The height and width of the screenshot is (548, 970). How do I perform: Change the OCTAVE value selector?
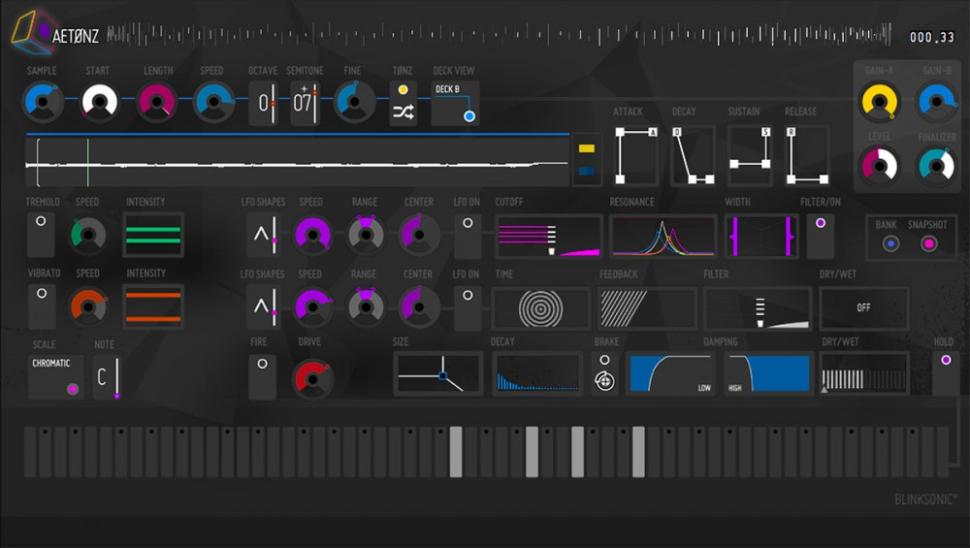[266, 103]
